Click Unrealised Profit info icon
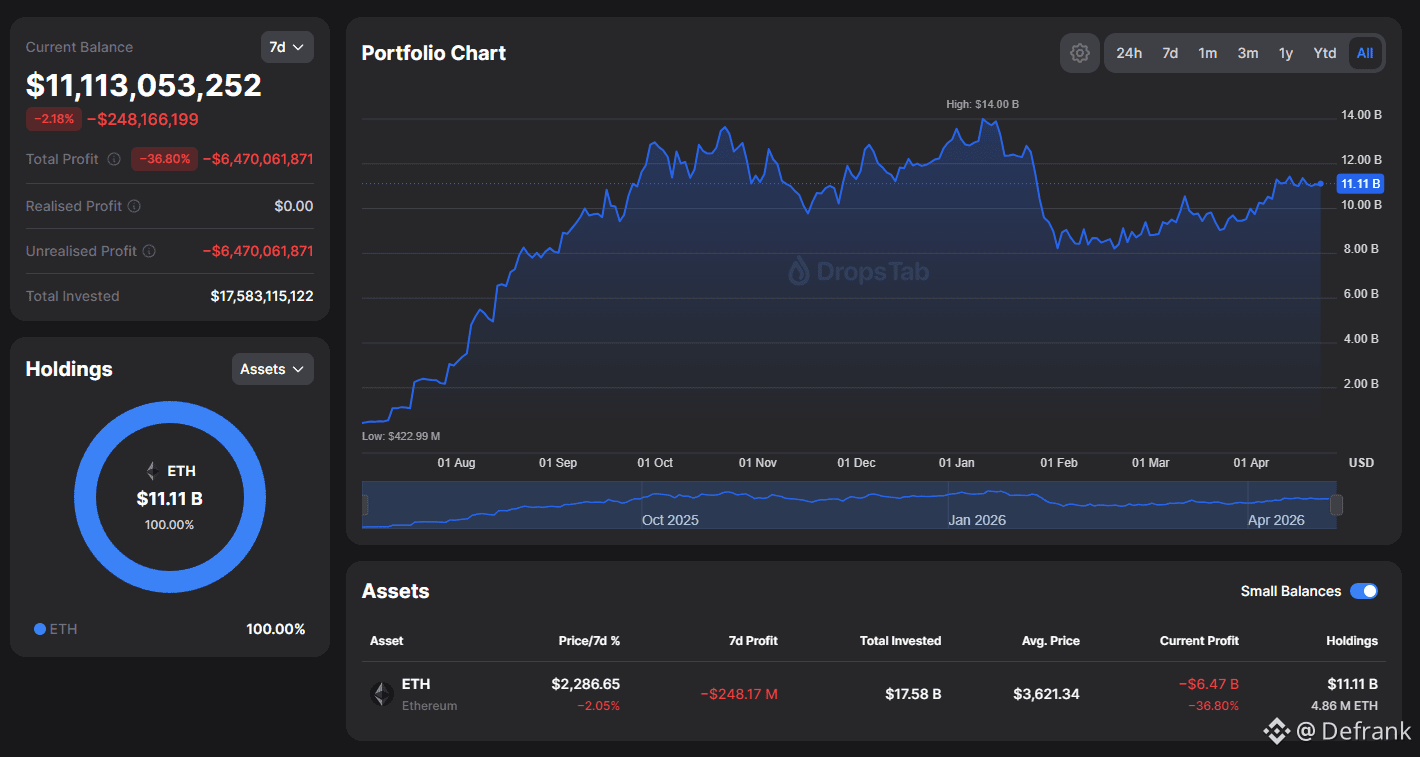The height and width of the screenshot is (757, 1420). tap(149, 251)
